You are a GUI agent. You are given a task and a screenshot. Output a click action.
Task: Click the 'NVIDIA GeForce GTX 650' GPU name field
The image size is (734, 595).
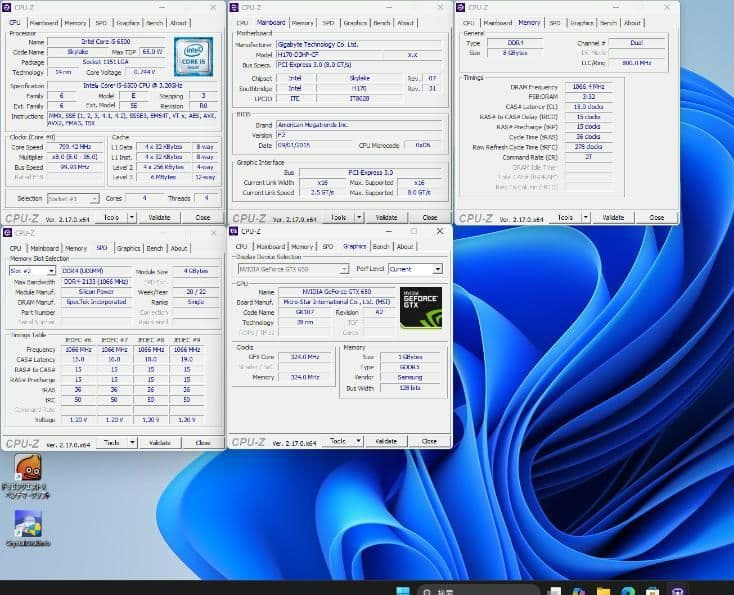pos(337,292)
